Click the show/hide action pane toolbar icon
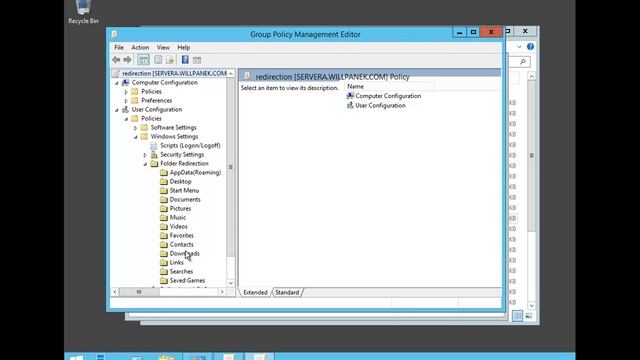This screenshot has height=360, width=640. coord(197,60)
